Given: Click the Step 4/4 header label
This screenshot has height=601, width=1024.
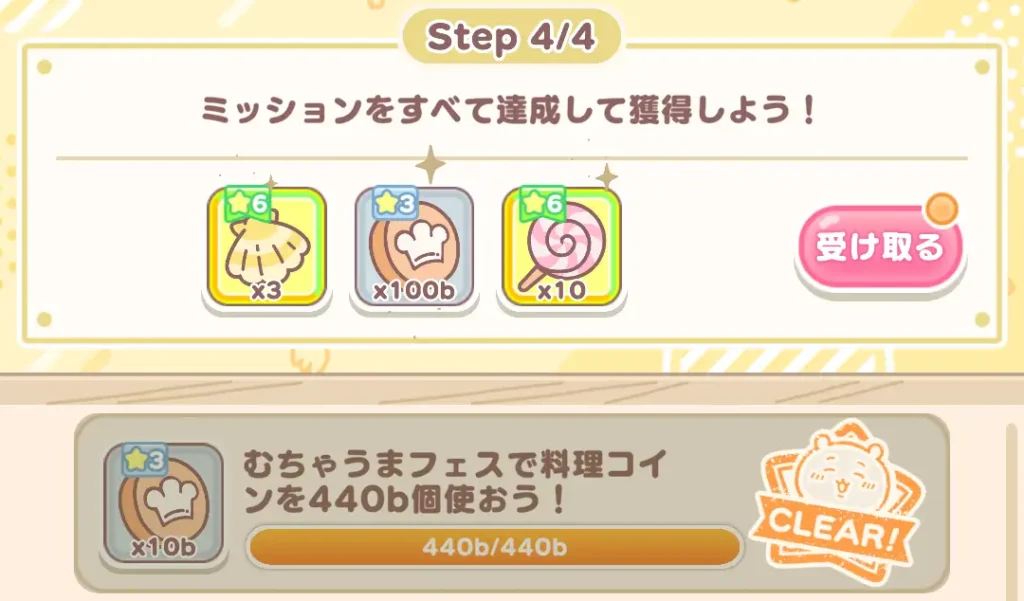Looking at the screenshot, I should point(511,37).
